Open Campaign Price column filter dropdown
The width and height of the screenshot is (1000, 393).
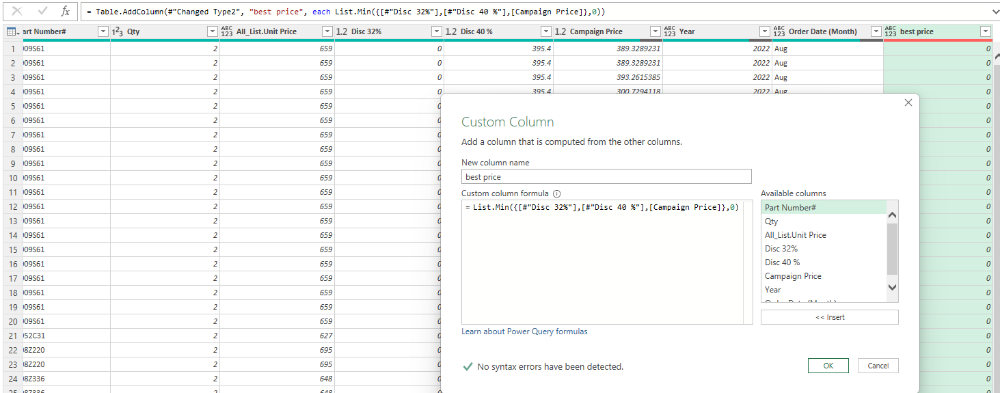pyautogui.click(x=656, y=31)
